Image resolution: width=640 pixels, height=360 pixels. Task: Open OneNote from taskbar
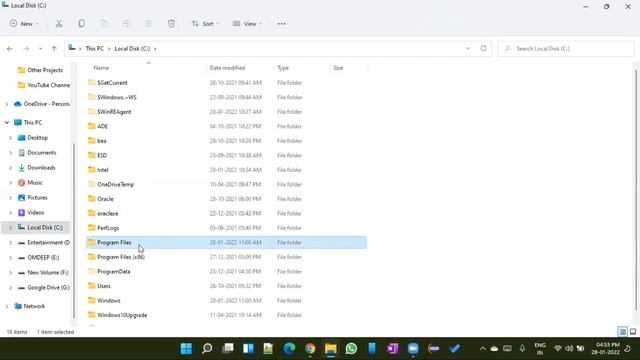(x=392, y=348)
